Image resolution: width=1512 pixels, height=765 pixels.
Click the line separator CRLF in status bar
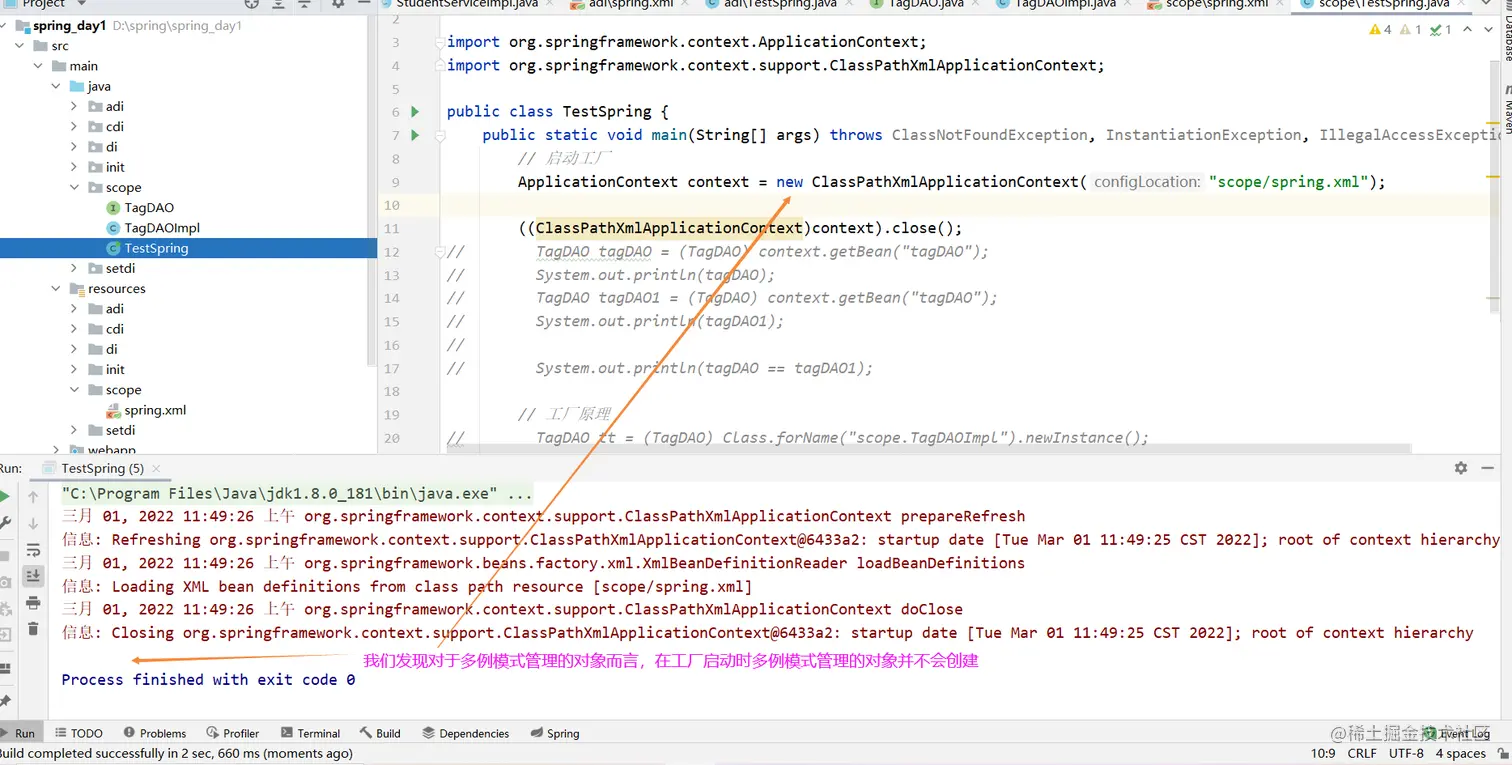pos(1362,753)
